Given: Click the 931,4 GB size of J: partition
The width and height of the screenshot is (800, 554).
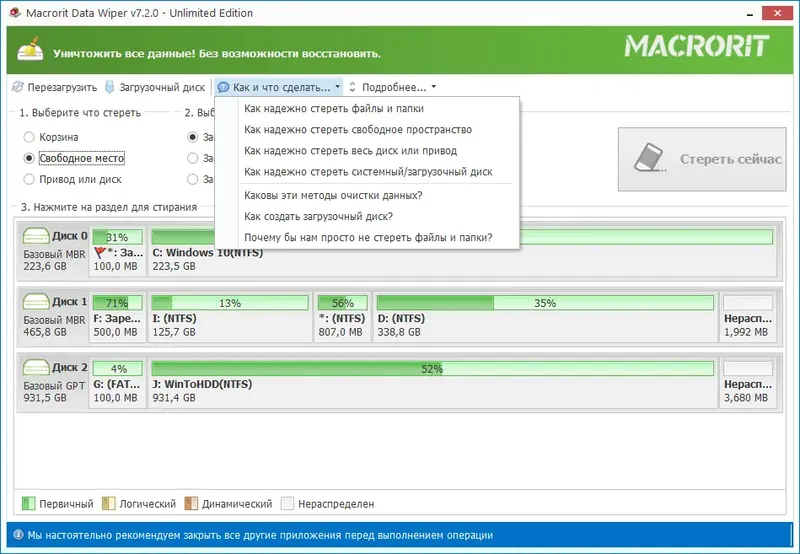Looking at the screenshot, I should point(174,398).
